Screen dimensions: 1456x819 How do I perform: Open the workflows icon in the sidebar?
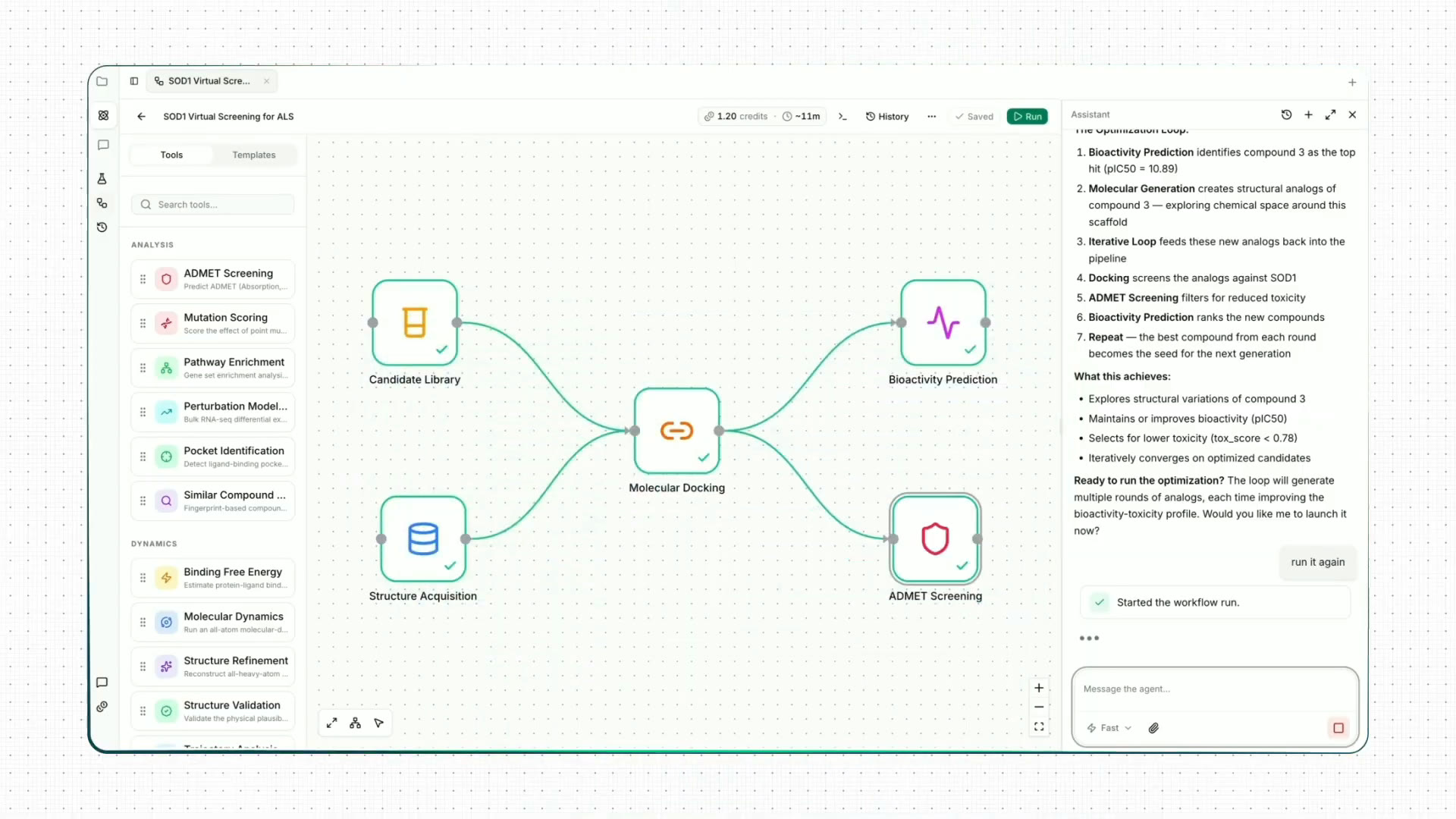102,203
